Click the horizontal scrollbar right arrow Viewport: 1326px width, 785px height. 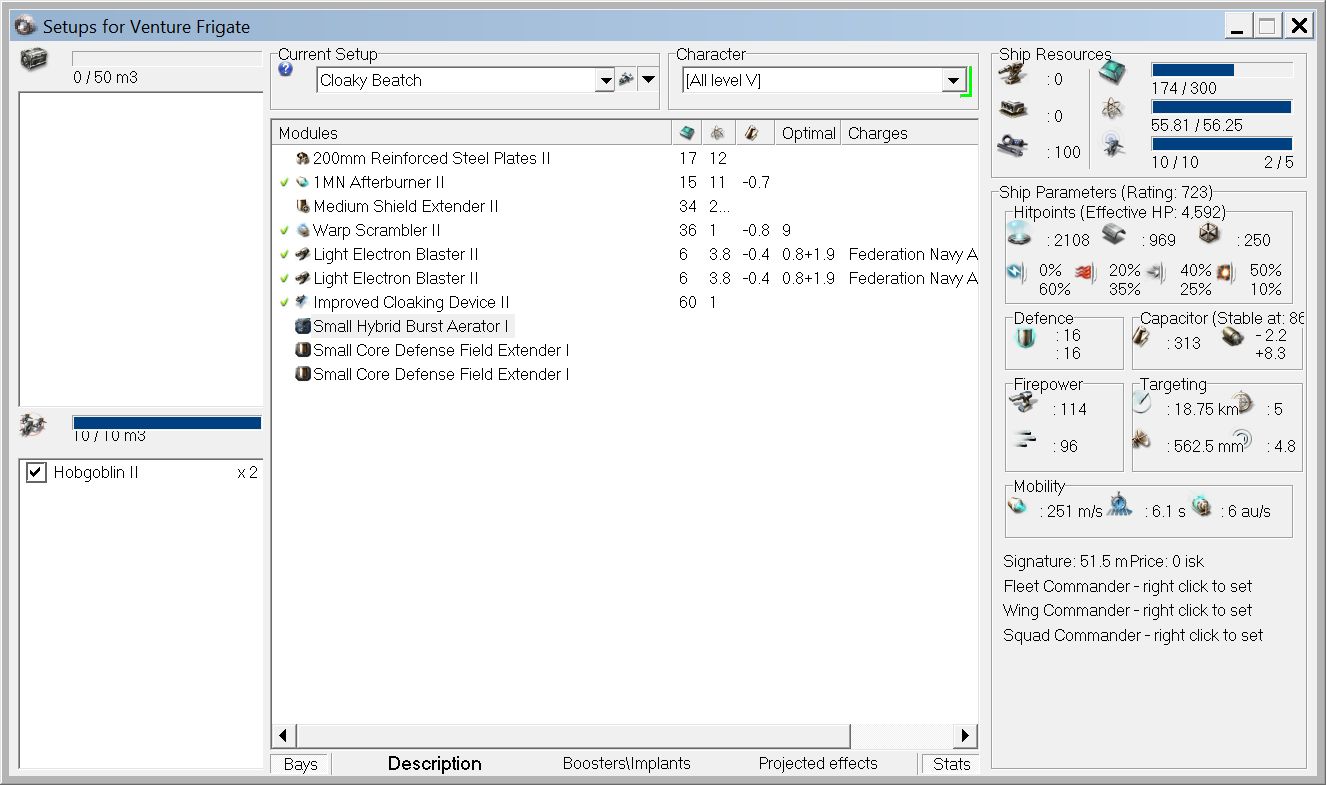[965, 736]
